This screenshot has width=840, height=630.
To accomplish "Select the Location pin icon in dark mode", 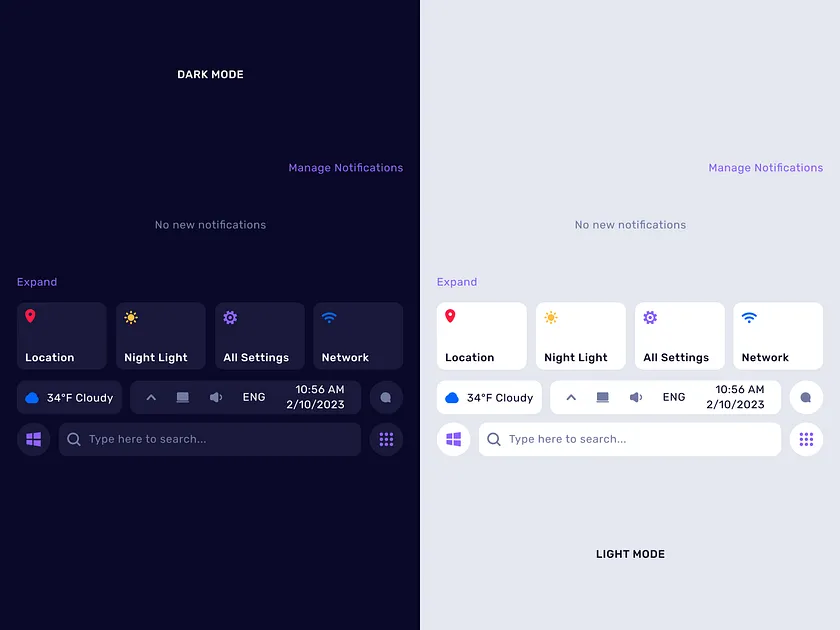I will pyautogui.click(x=30, y=317).
